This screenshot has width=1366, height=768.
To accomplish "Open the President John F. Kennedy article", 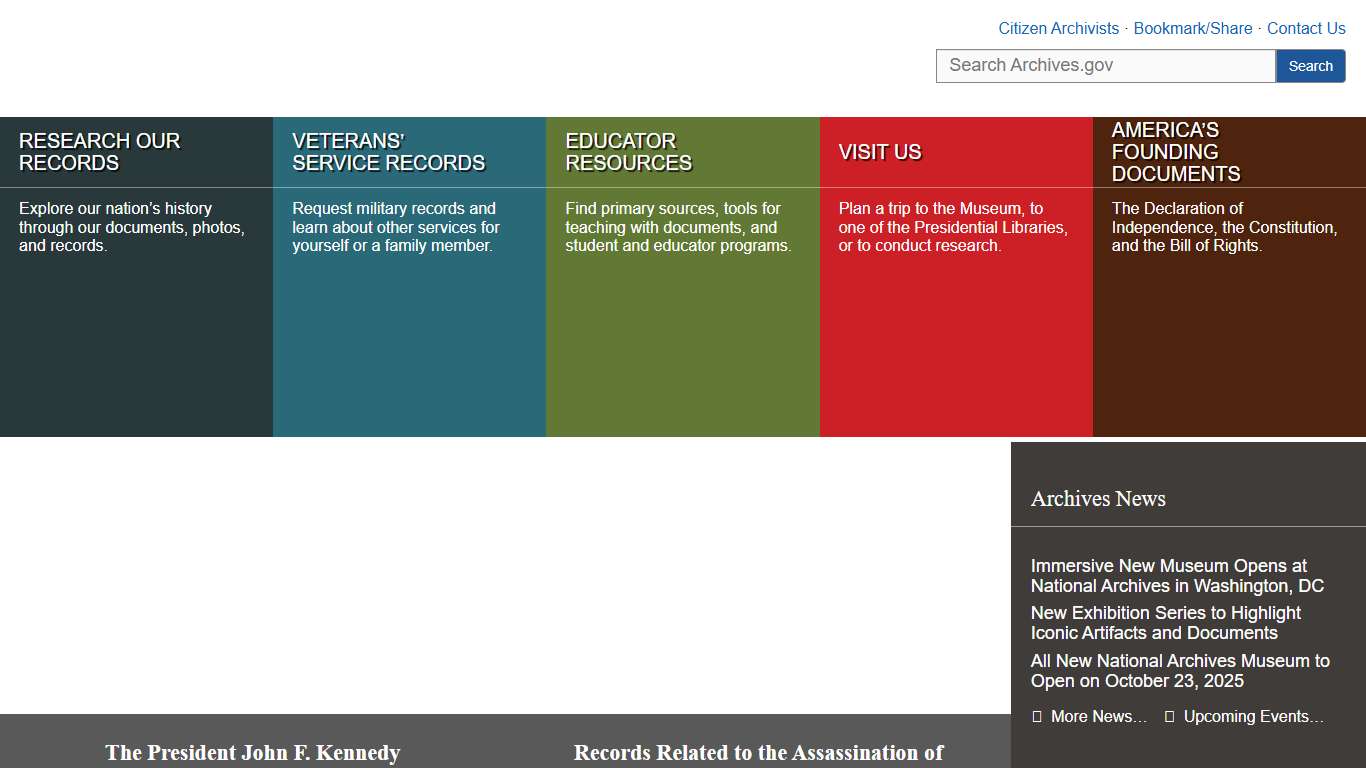I will [x=253, y=753].
